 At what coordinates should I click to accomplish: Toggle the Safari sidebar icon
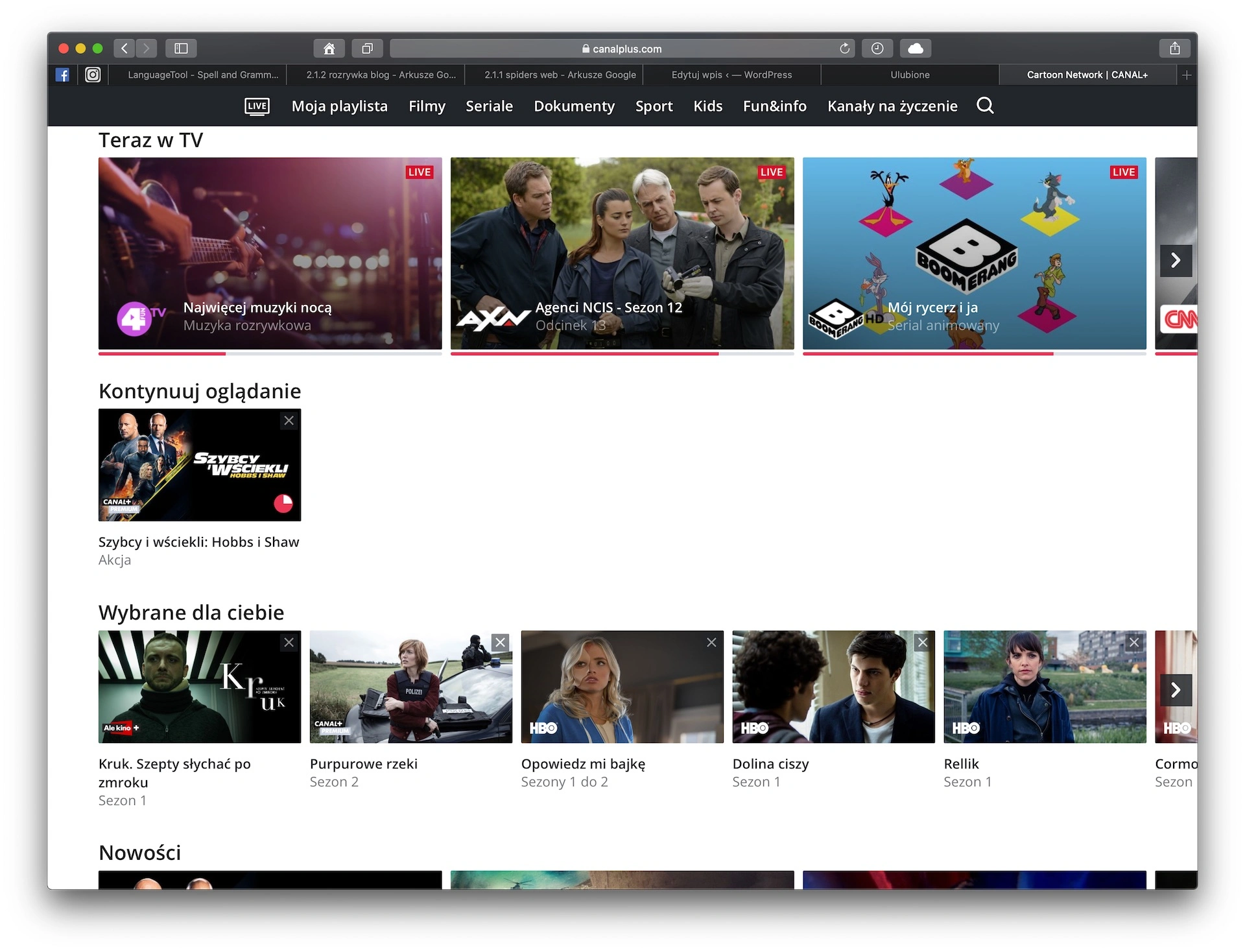181,49
